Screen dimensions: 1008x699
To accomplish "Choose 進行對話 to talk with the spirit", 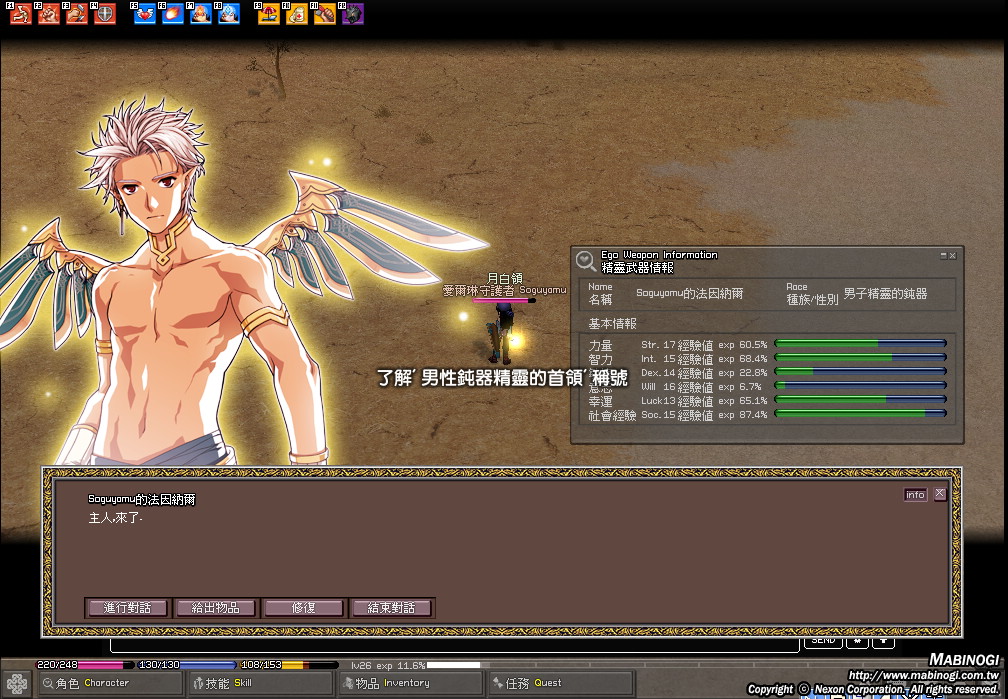I will (127, 608).
